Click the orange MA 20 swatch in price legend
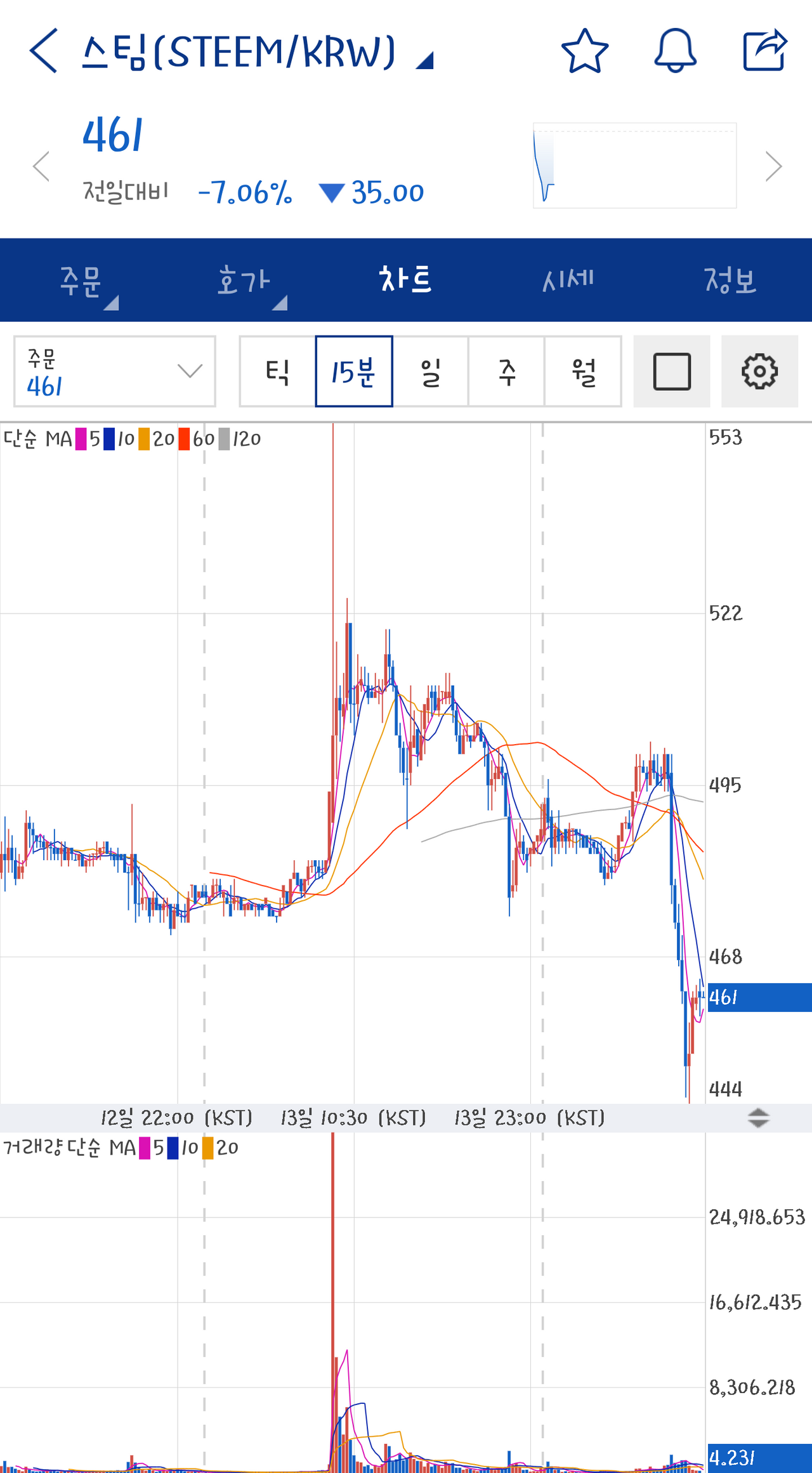This screenshot has width=812, height=1473. 144,439
